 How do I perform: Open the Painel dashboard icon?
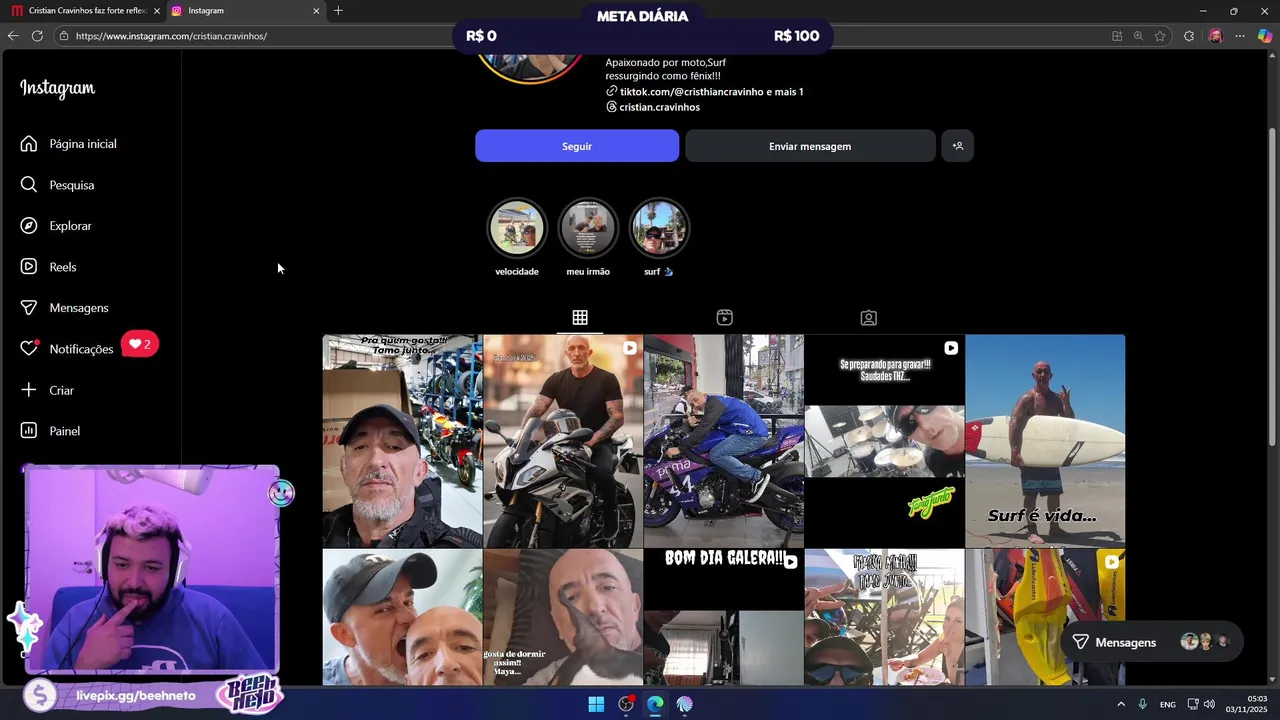click(x=29, y=431)
